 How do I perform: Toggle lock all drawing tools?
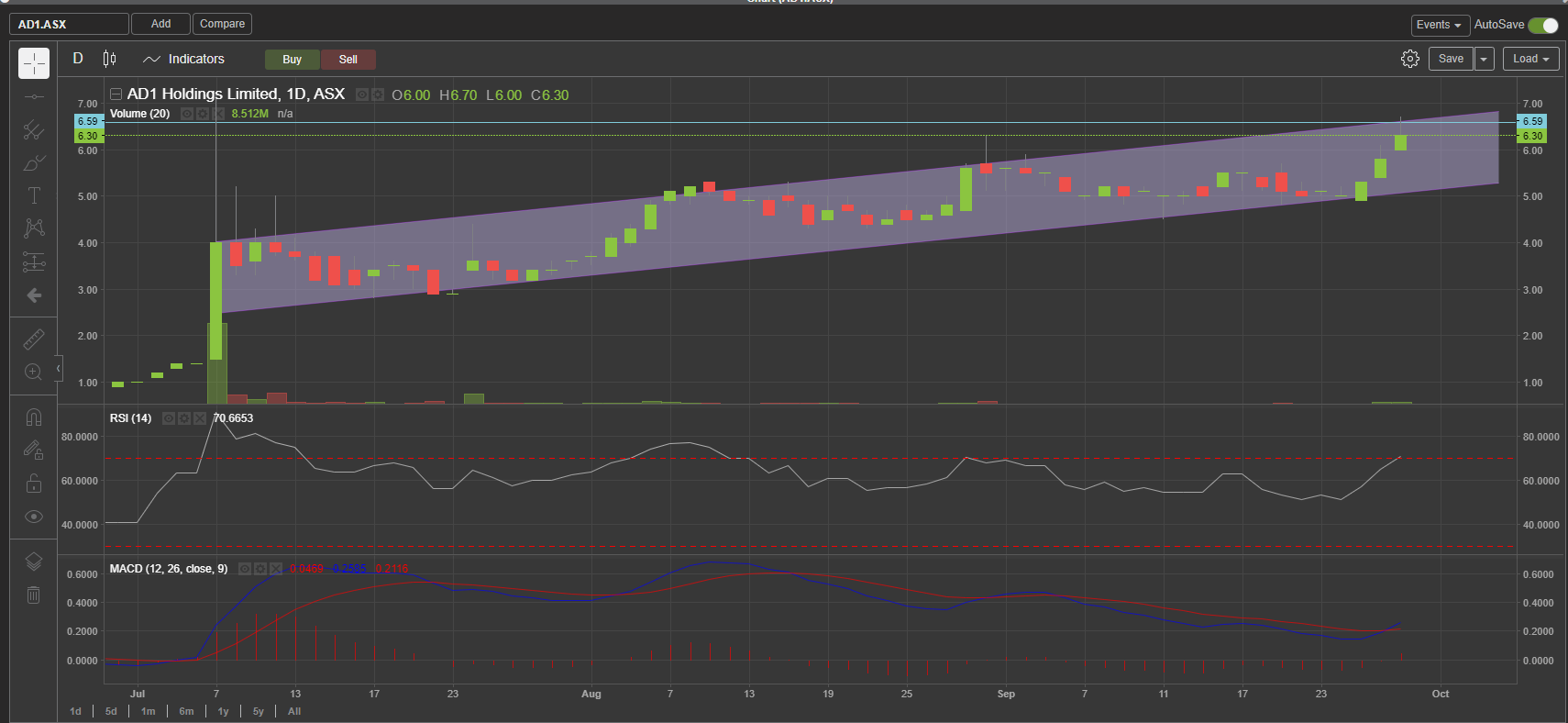click(x=34, y=483)
